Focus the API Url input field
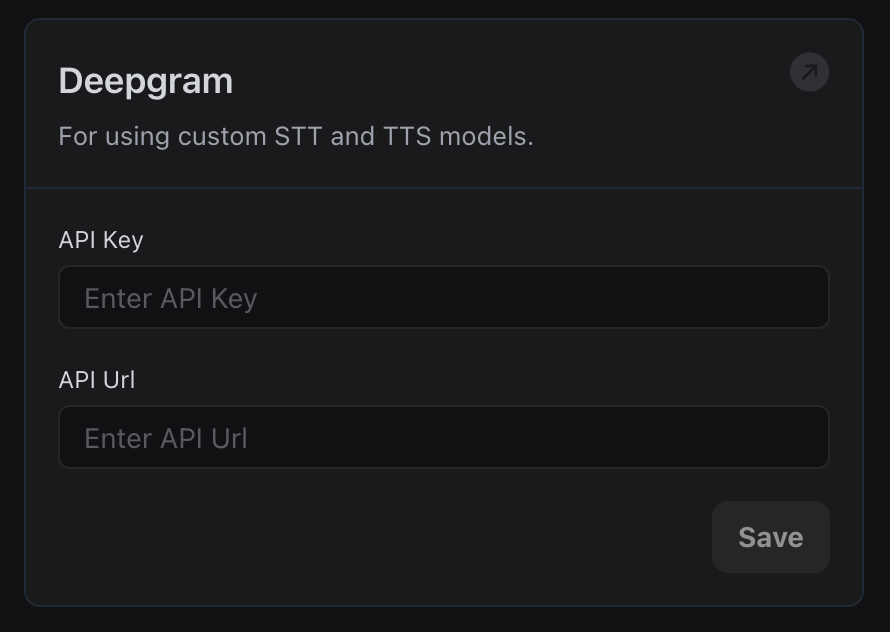This screenshot has width=890, height=632. coord(443,437)
